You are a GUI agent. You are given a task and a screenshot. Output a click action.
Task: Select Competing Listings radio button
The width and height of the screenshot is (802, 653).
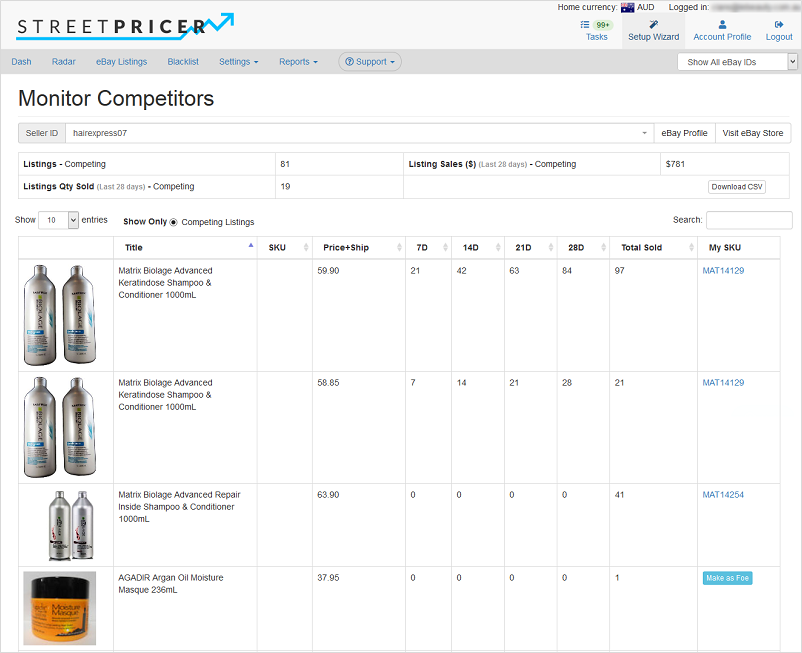coord(173,222)
